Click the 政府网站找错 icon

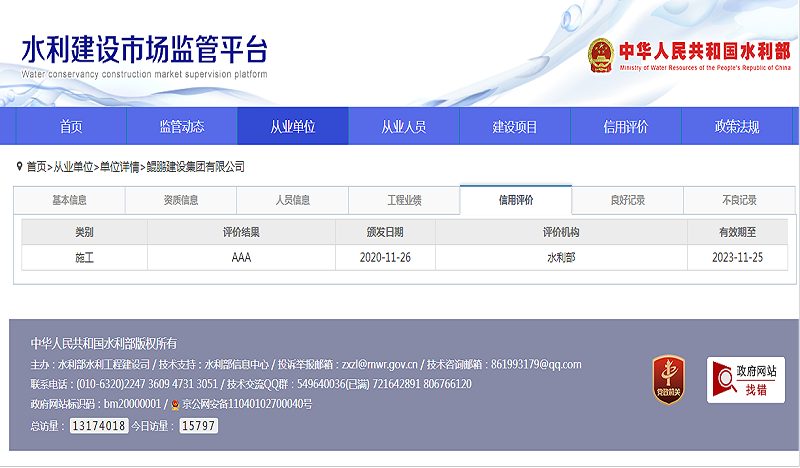click(x=745, y=380)
